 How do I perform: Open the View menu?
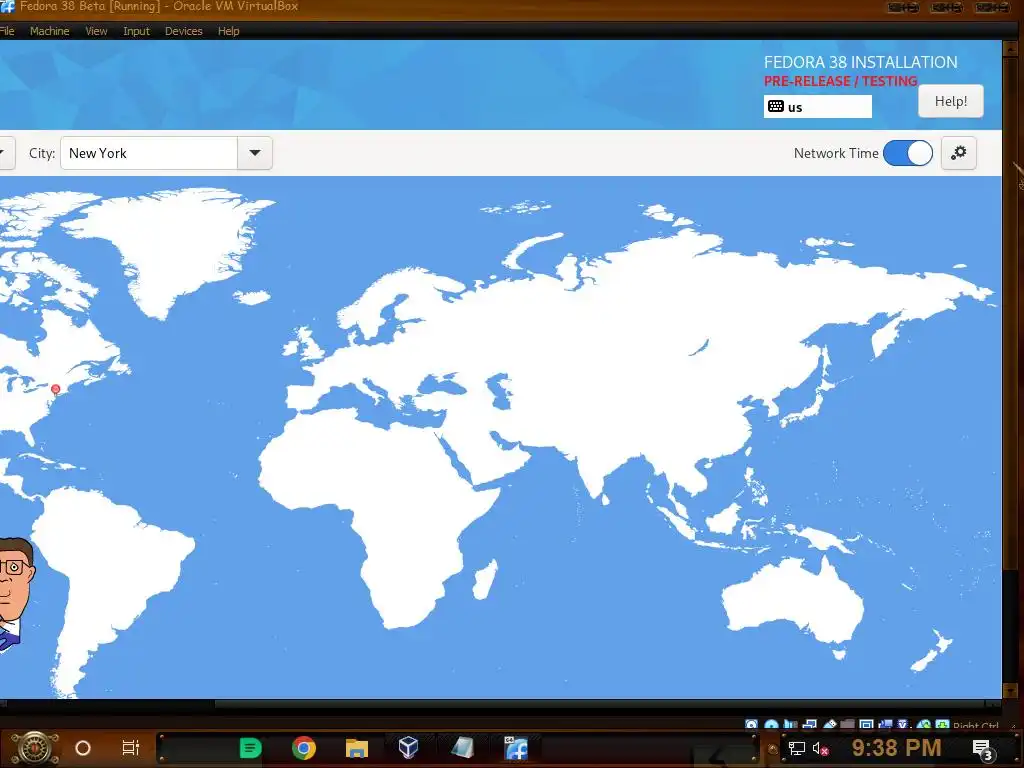point(96,31)
